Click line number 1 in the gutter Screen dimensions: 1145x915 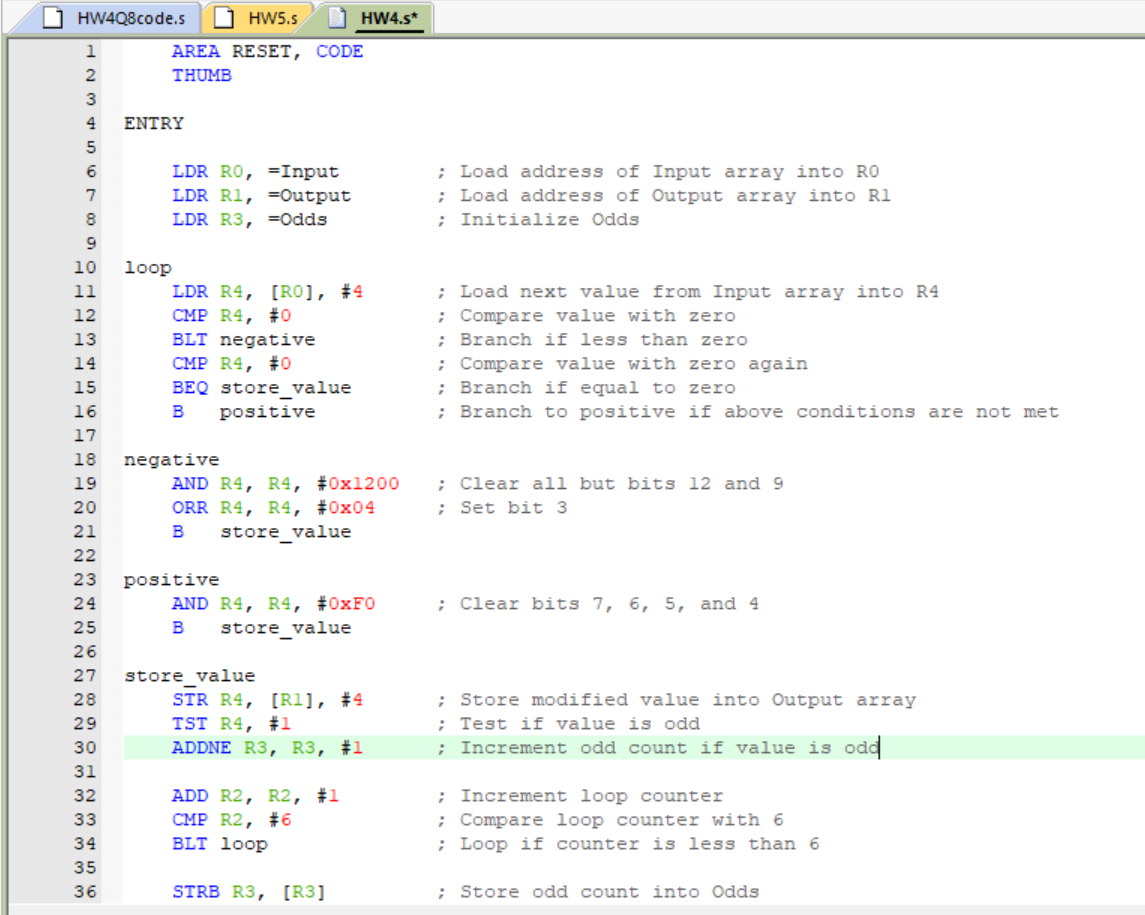pos(89,51)
